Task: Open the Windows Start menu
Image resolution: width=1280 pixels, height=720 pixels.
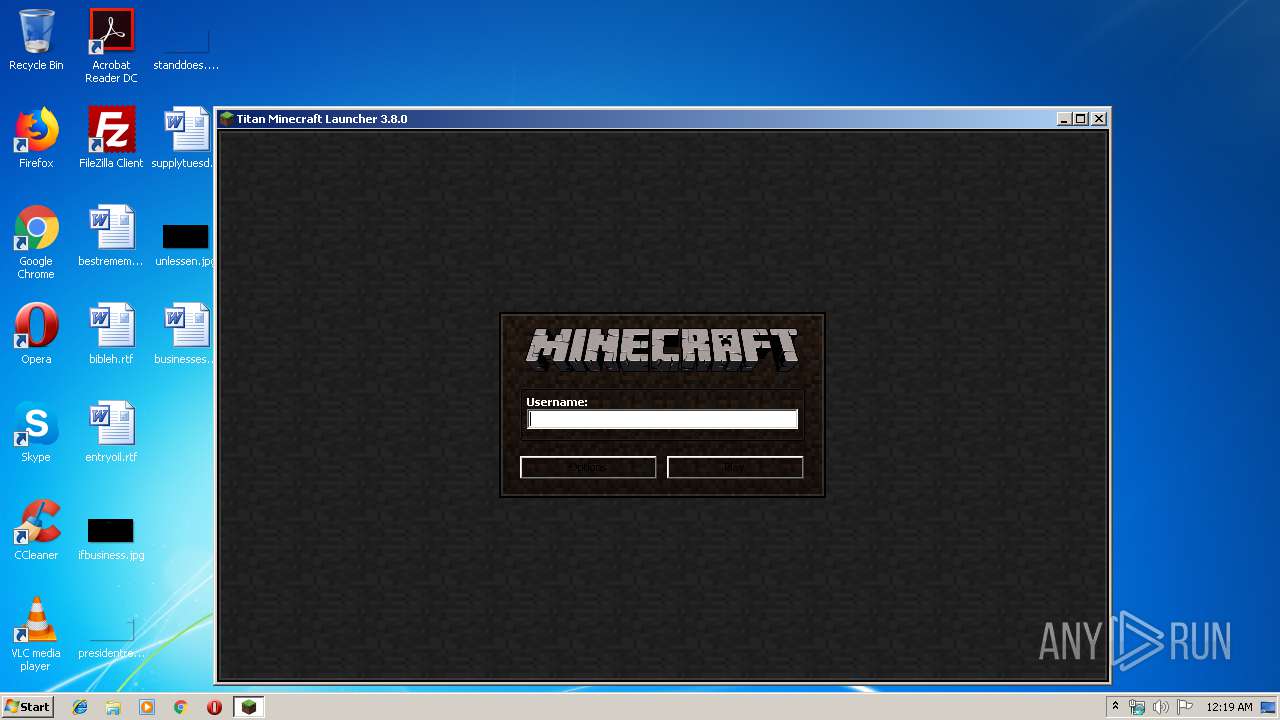Action: point(28,707)
